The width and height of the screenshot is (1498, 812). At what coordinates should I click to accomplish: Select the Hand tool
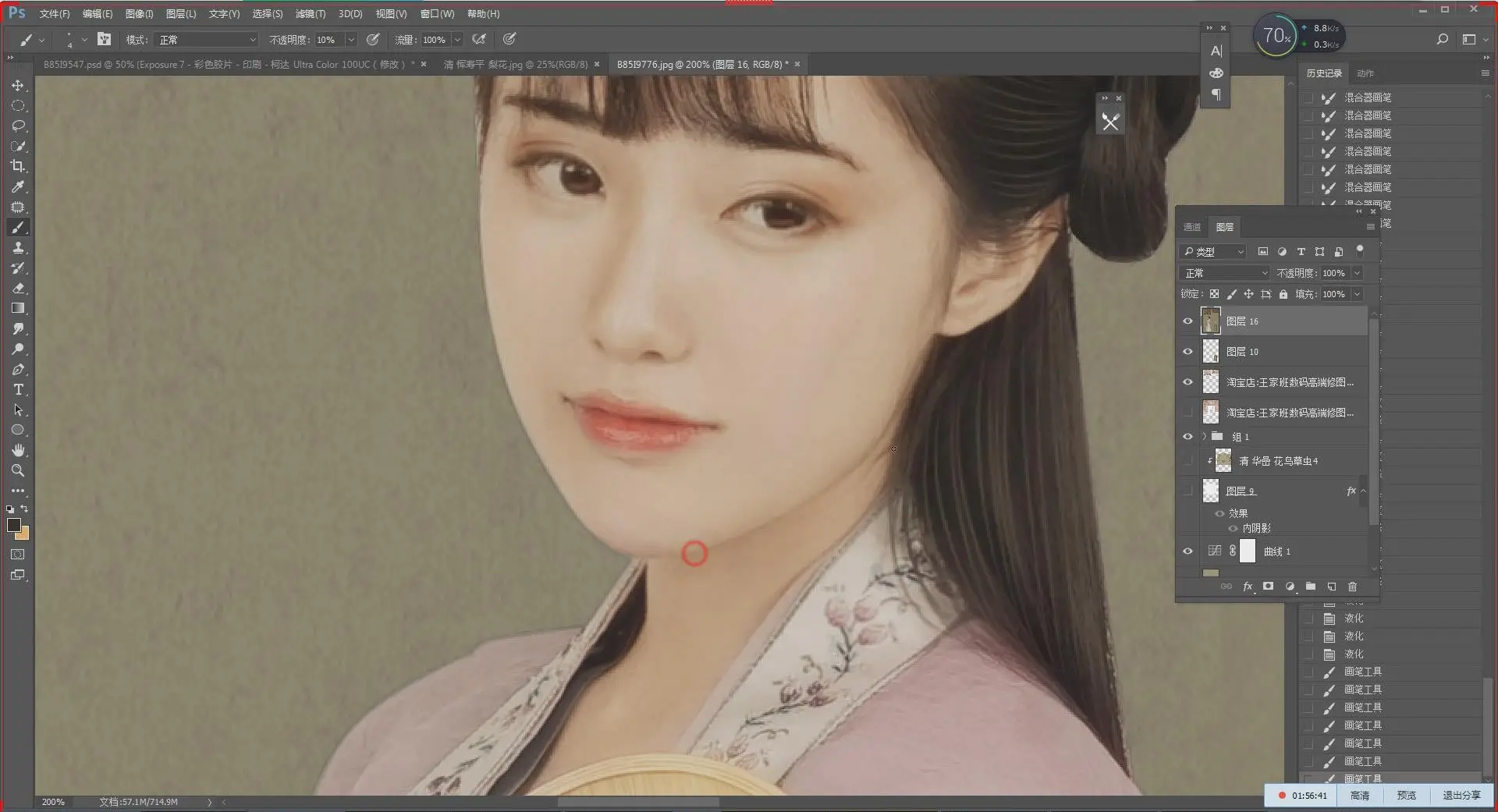pyautogui.click(x=18, y=450)
